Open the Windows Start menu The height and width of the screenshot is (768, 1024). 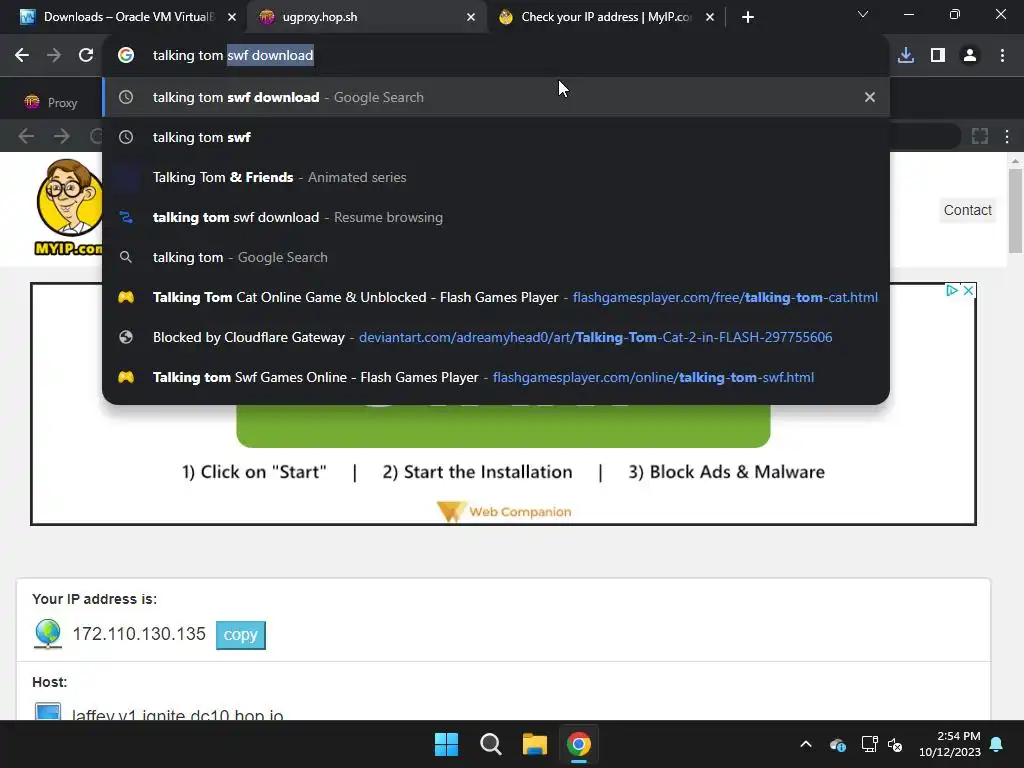pyautogui.click(x=447, y=744)
